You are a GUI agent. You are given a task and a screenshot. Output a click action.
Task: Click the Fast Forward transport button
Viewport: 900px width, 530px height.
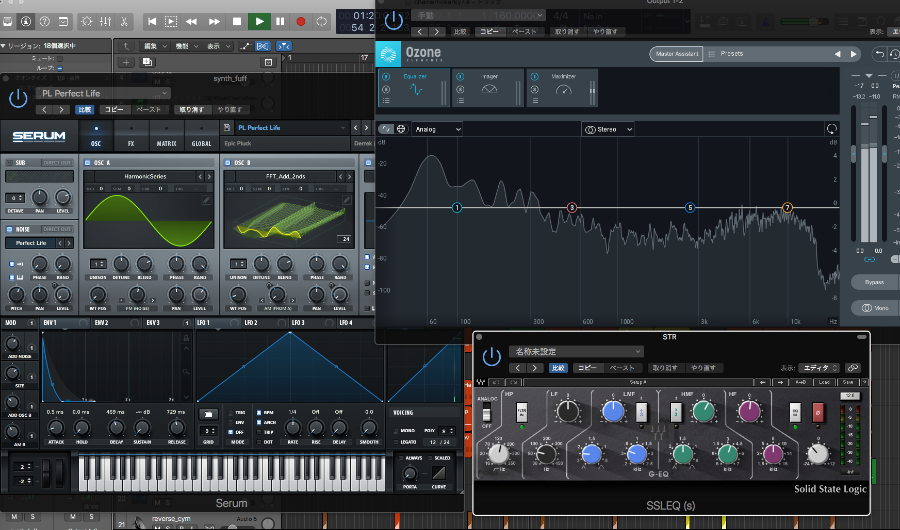tap(214, 21)
